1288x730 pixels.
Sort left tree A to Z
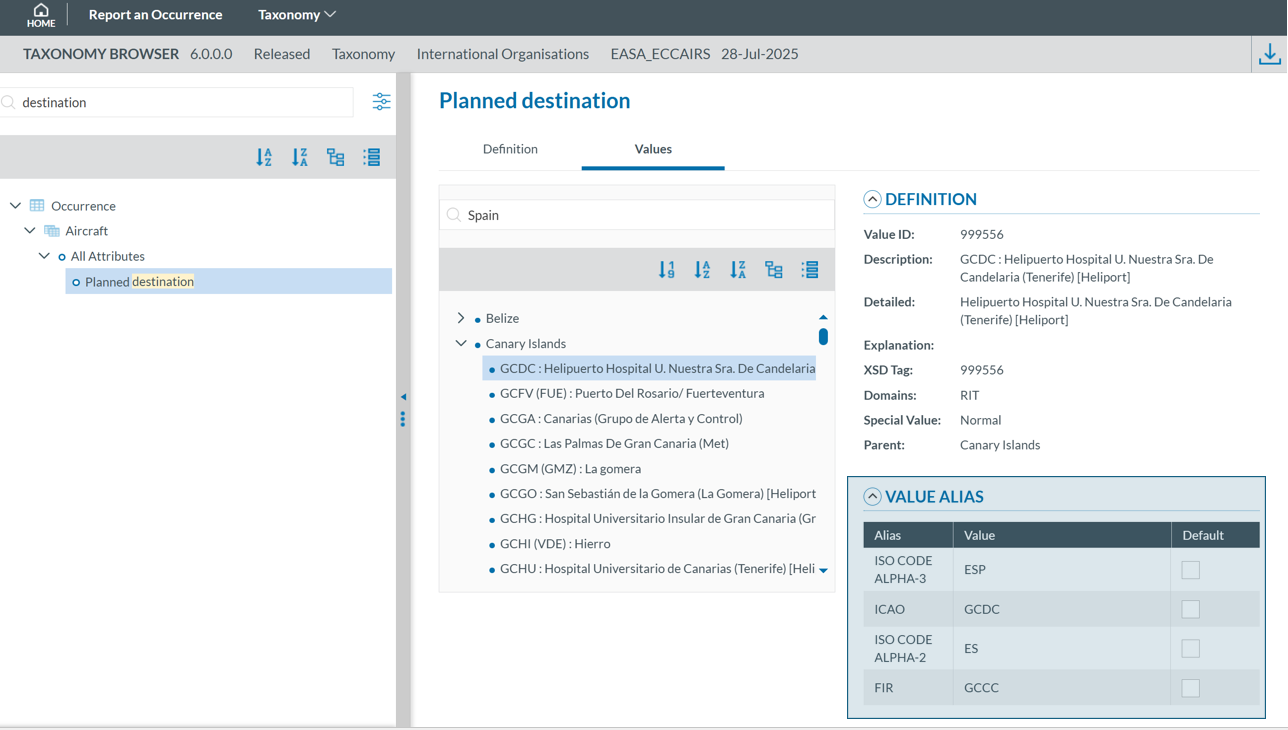click(x=264, y=158)
